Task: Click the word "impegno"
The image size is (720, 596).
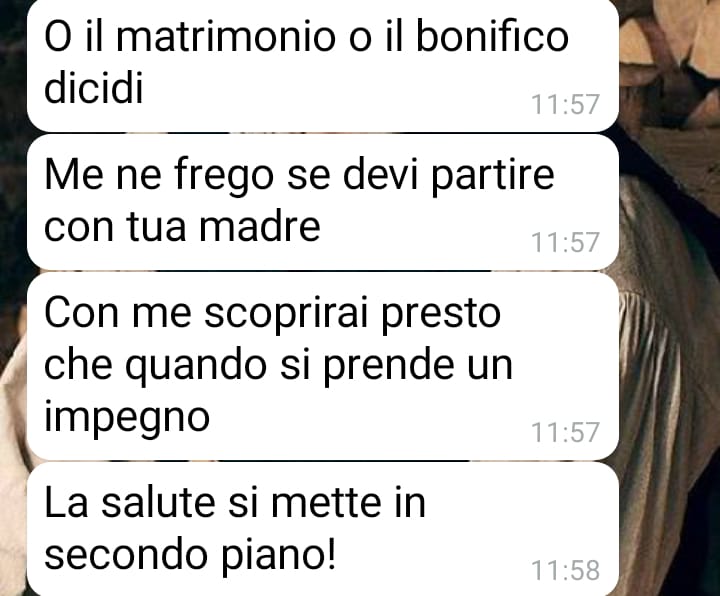Action: [127, 418]
